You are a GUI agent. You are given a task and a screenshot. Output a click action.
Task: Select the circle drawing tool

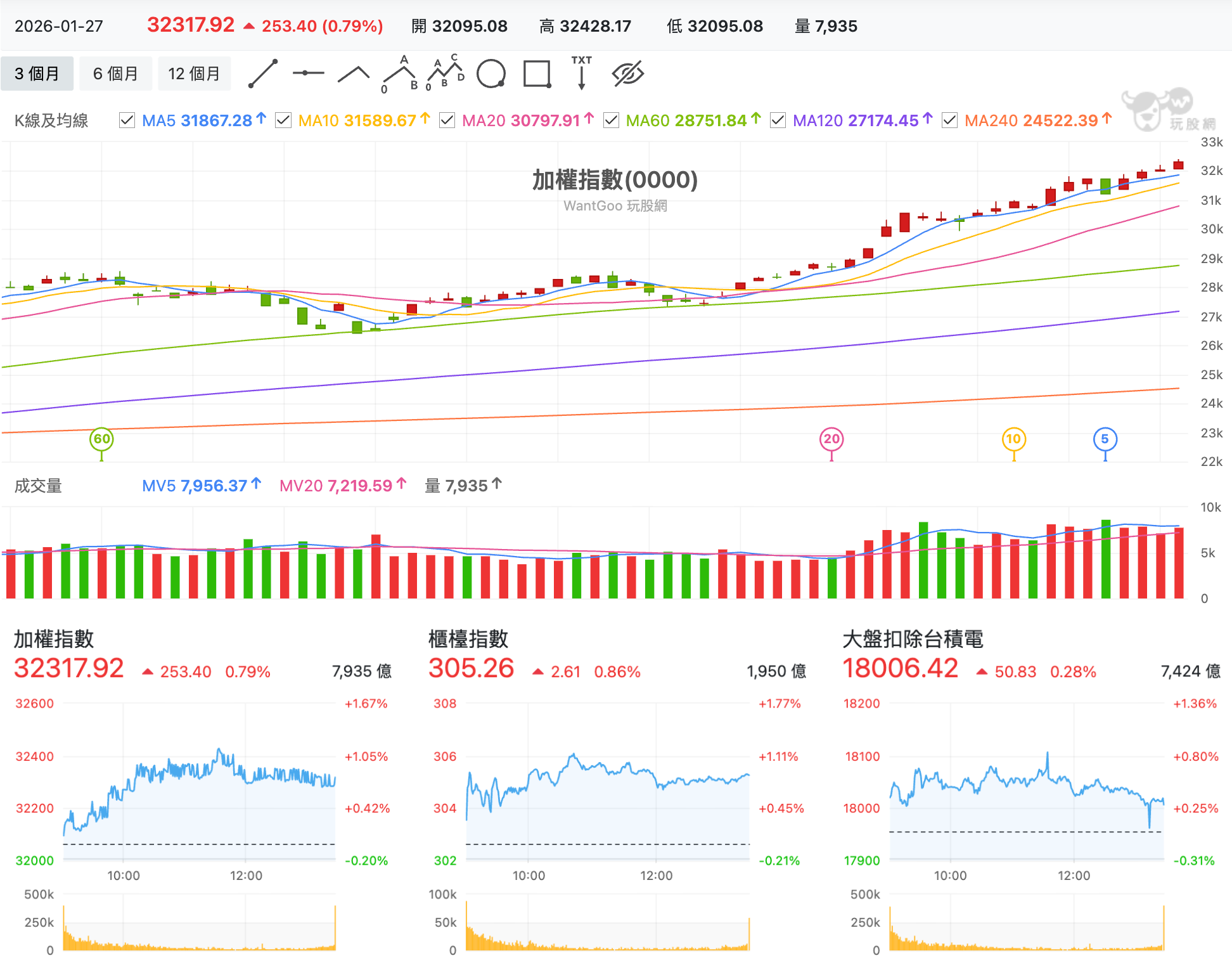tap(491, 74)
